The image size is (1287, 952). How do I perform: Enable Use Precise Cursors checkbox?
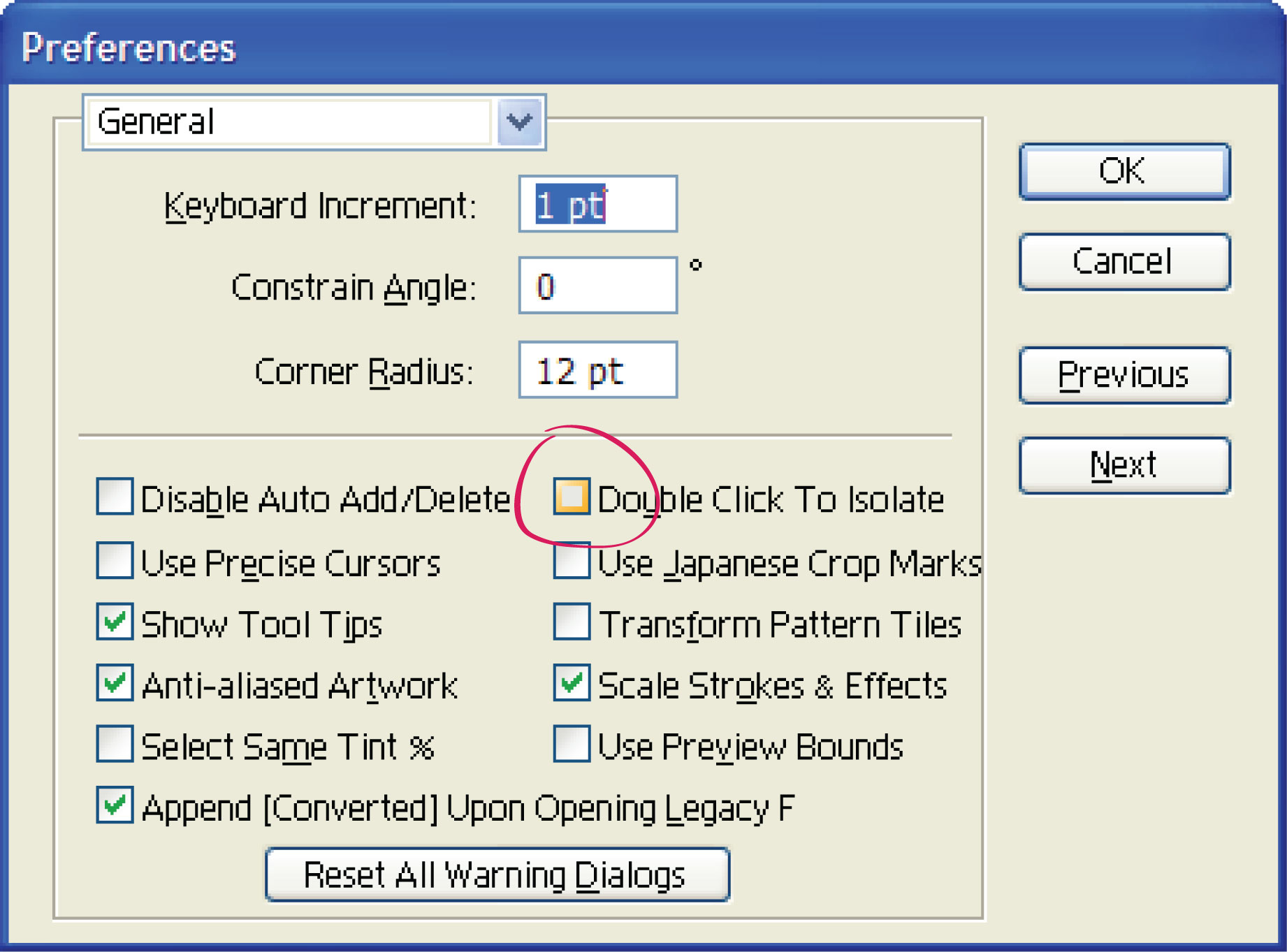click(x=115, y=560)
